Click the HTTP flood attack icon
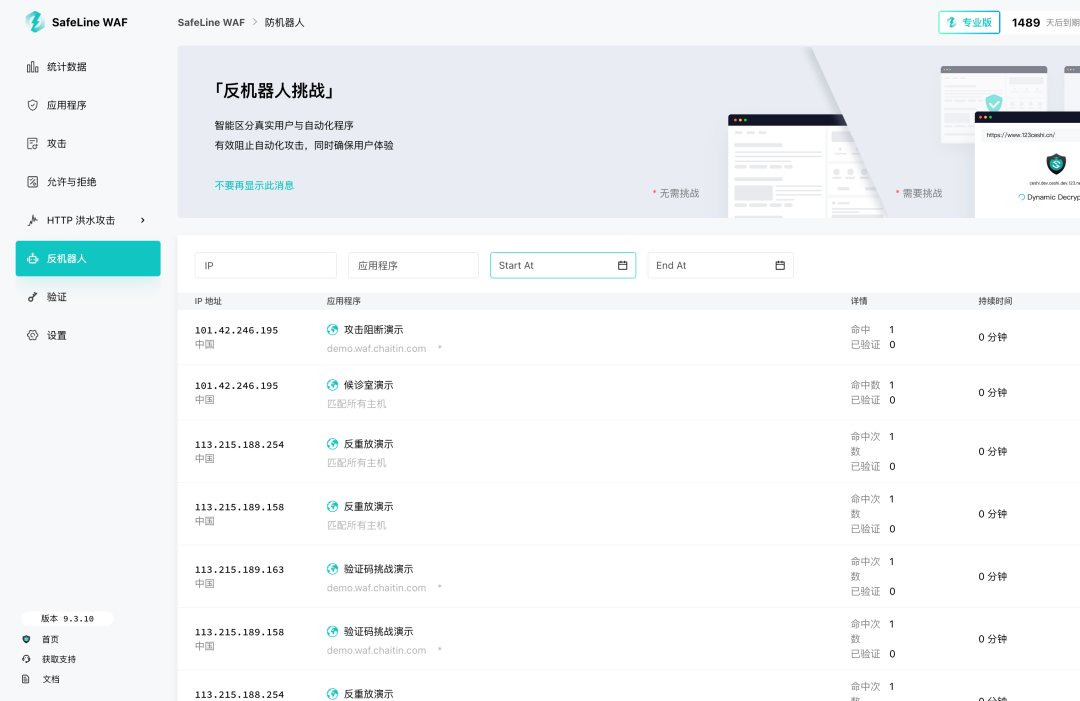1080x701 pixels. click(x=32, y=220)
